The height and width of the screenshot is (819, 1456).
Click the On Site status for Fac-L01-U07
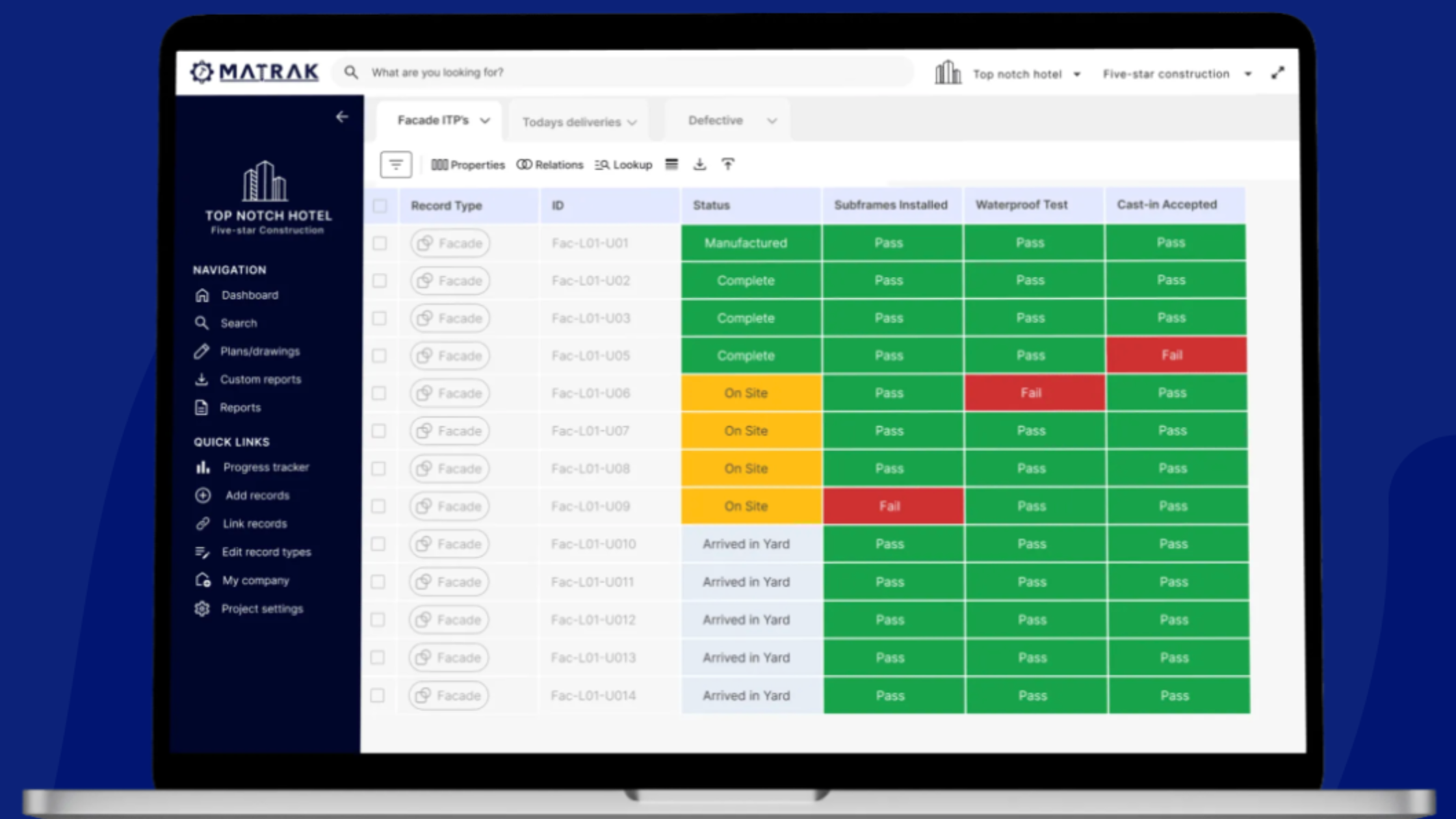[751, 431]
